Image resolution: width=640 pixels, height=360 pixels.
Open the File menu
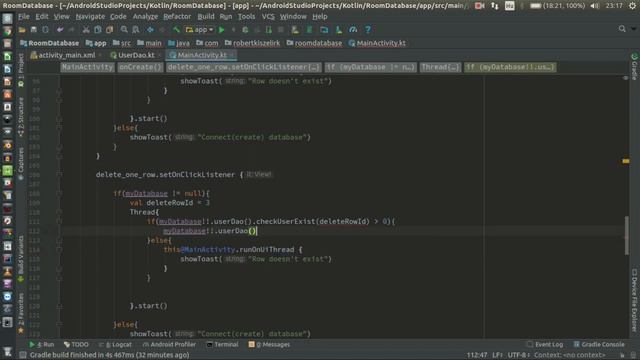click(24, 16)
